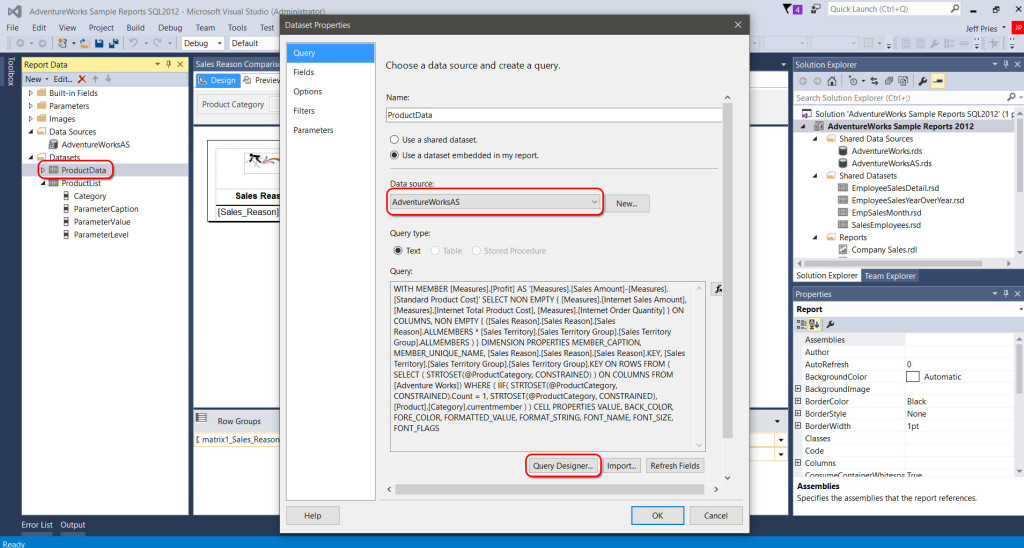Switch to the Team Explorer tab
The height and width of the screenshot is (548, 1024).
pyautogui.click(x=889, y=276)
